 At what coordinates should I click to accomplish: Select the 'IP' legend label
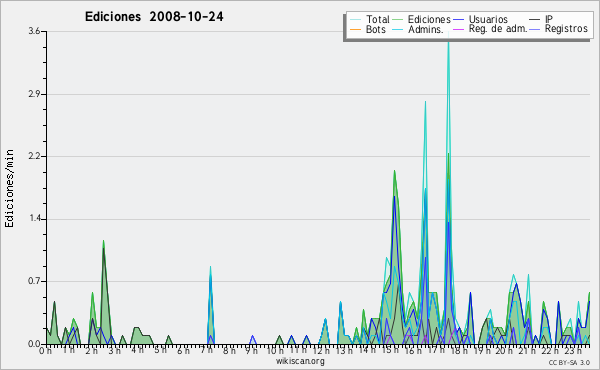(x=549, y=19)
